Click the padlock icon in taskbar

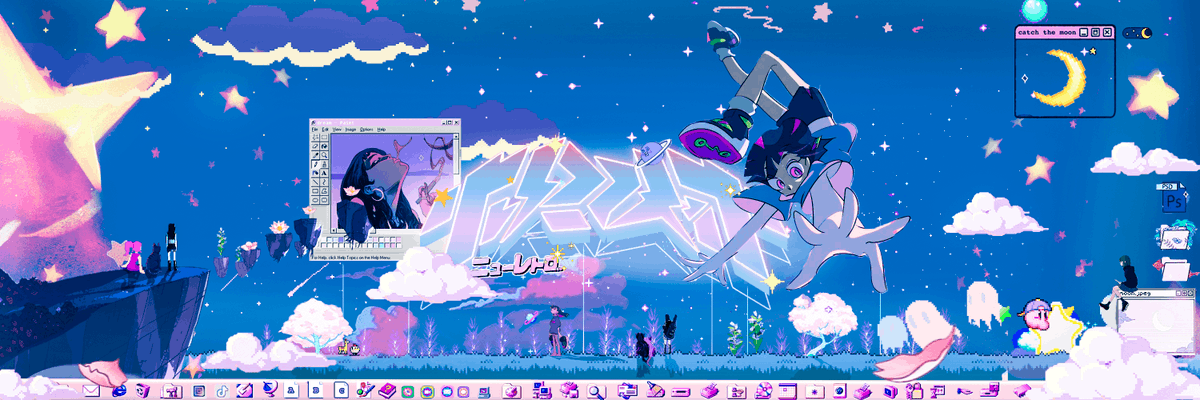click(915, 389)
